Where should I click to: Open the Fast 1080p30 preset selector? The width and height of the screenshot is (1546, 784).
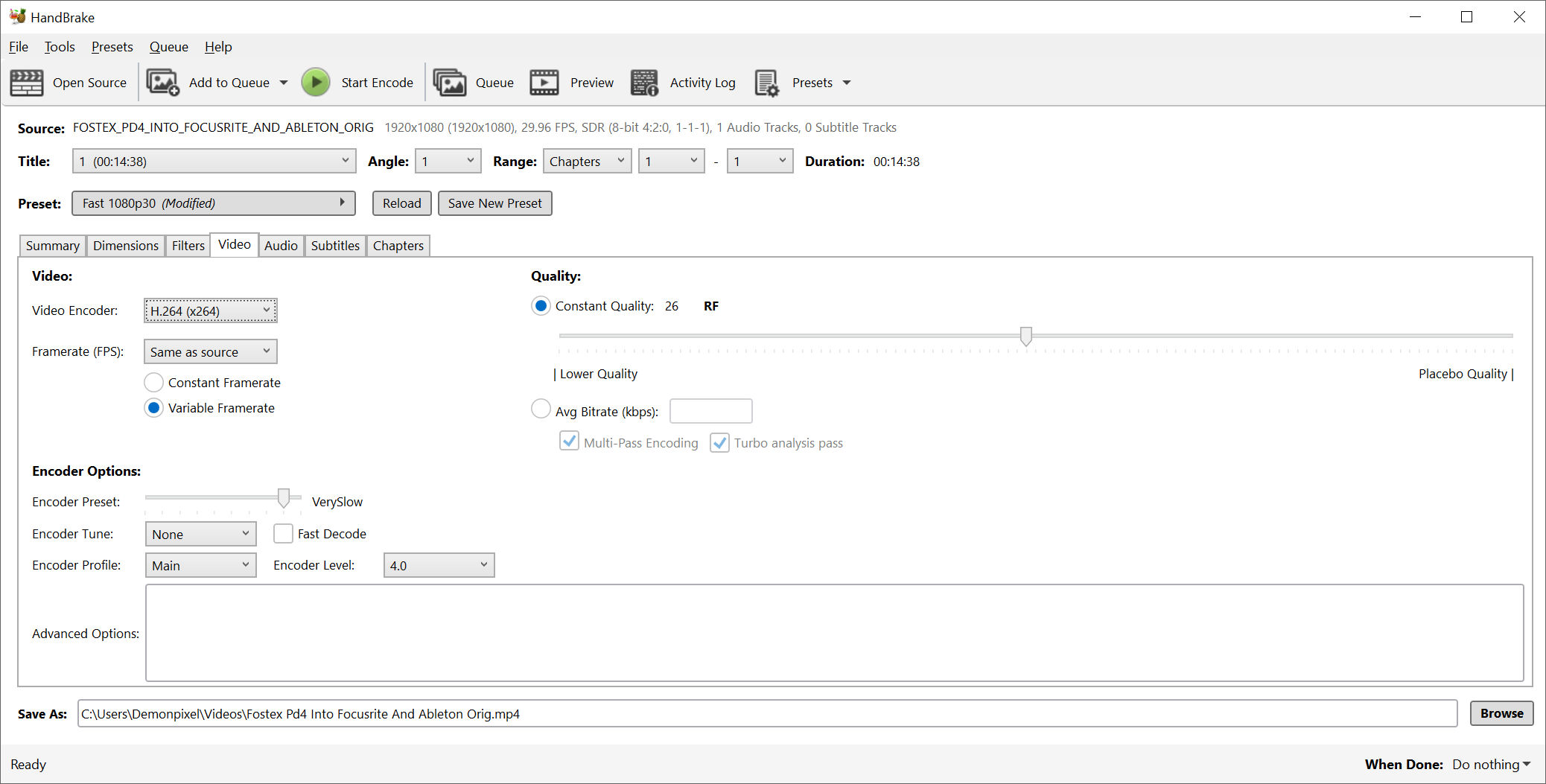[214, 203]
